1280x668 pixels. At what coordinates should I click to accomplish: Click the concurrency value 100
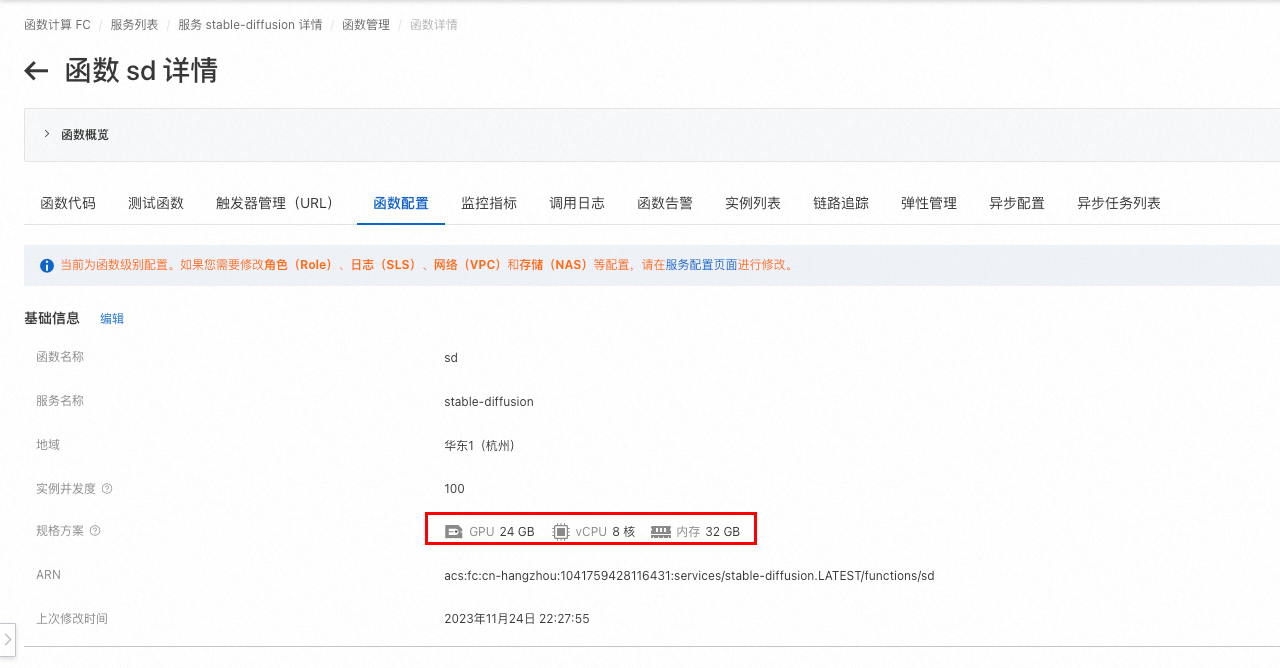point(455,489)
